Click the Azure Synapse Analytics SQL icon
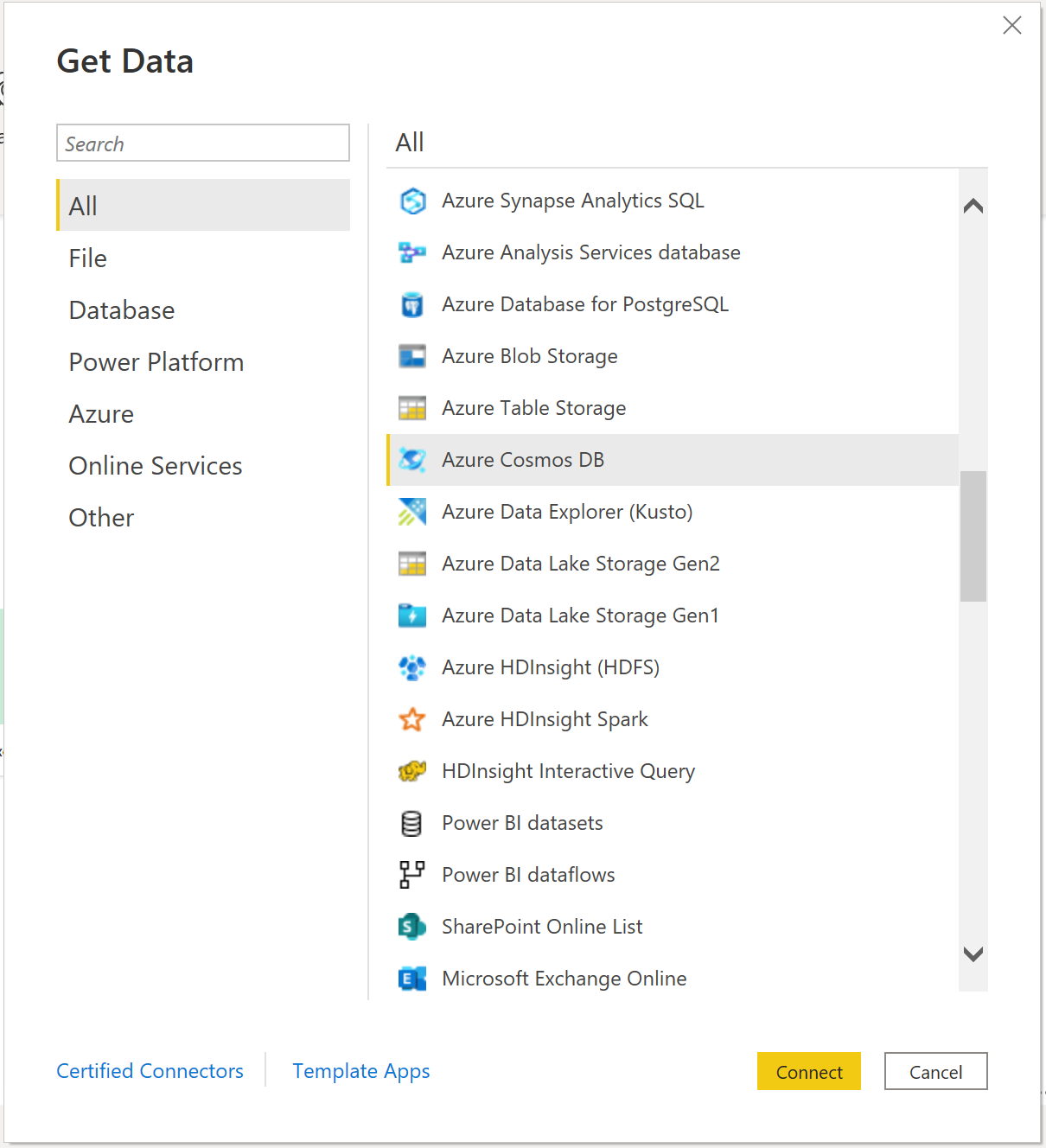1046x1148 pixels. (x=412, y=201)
